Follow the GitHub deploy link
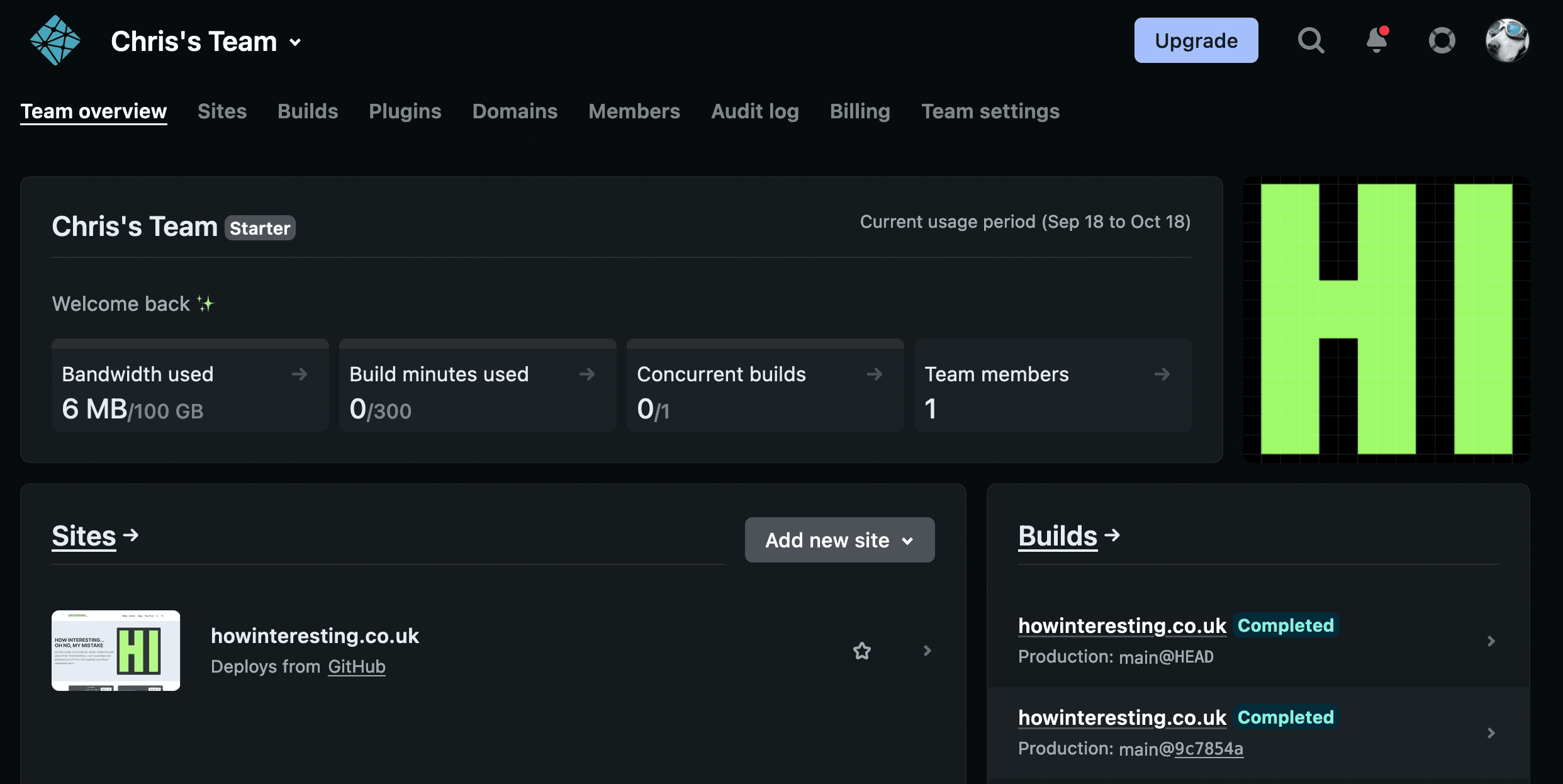 click(356, 666)
